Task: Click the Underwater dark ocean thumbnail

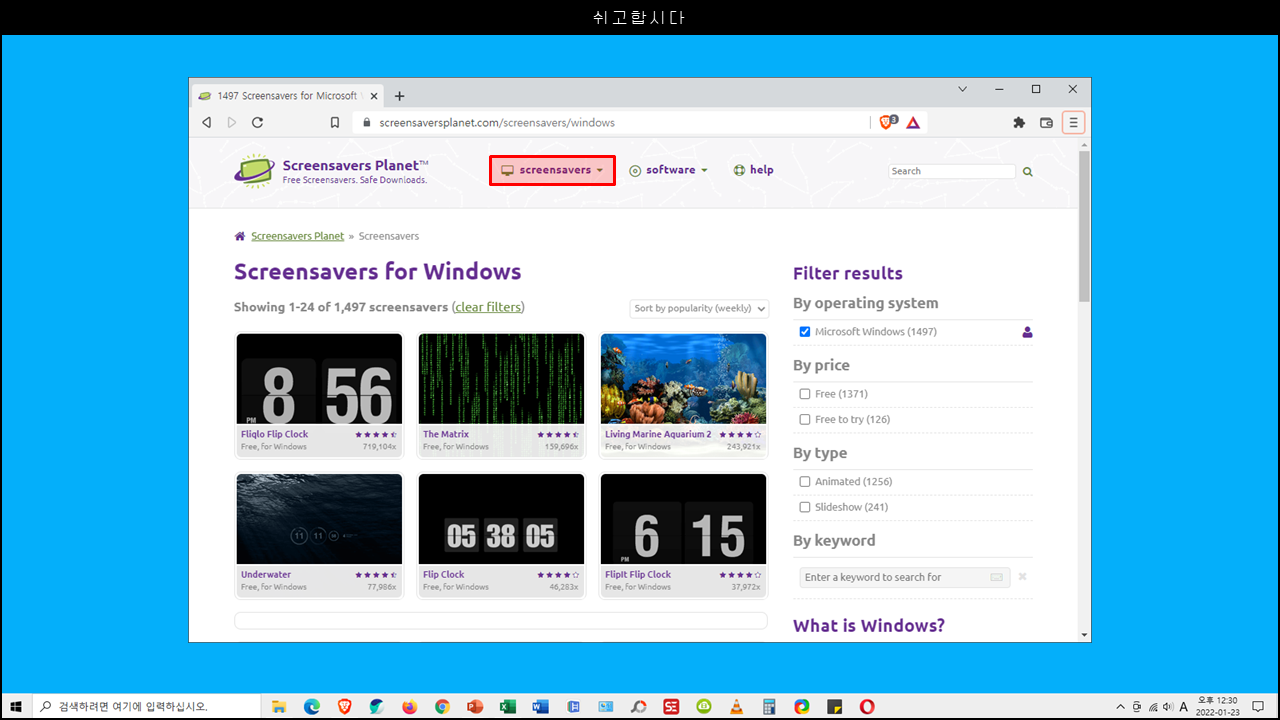Action: [319, 519]
